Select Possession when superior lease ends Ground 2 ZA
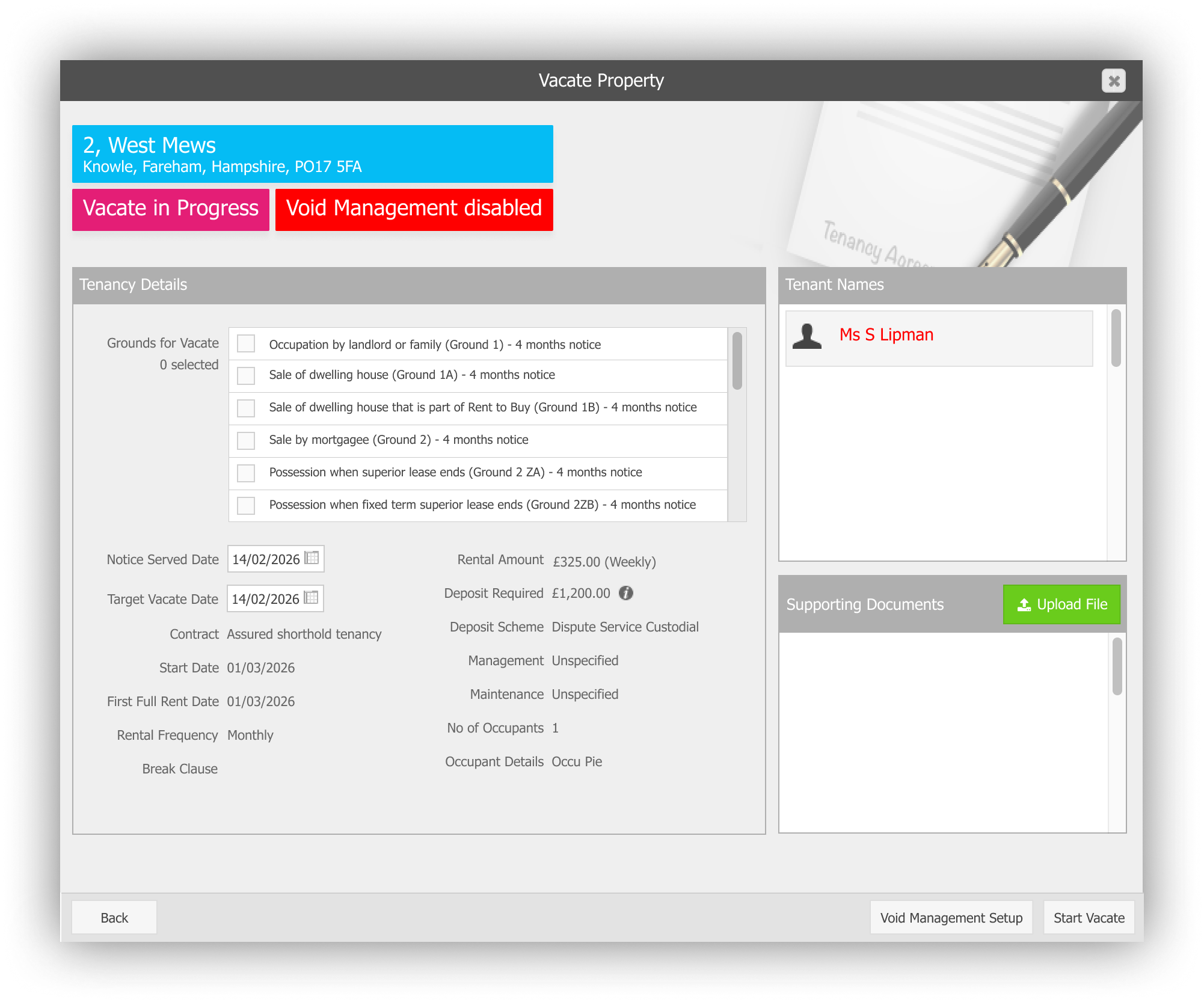This screenshot has height=1002, width=1204. 246,473
